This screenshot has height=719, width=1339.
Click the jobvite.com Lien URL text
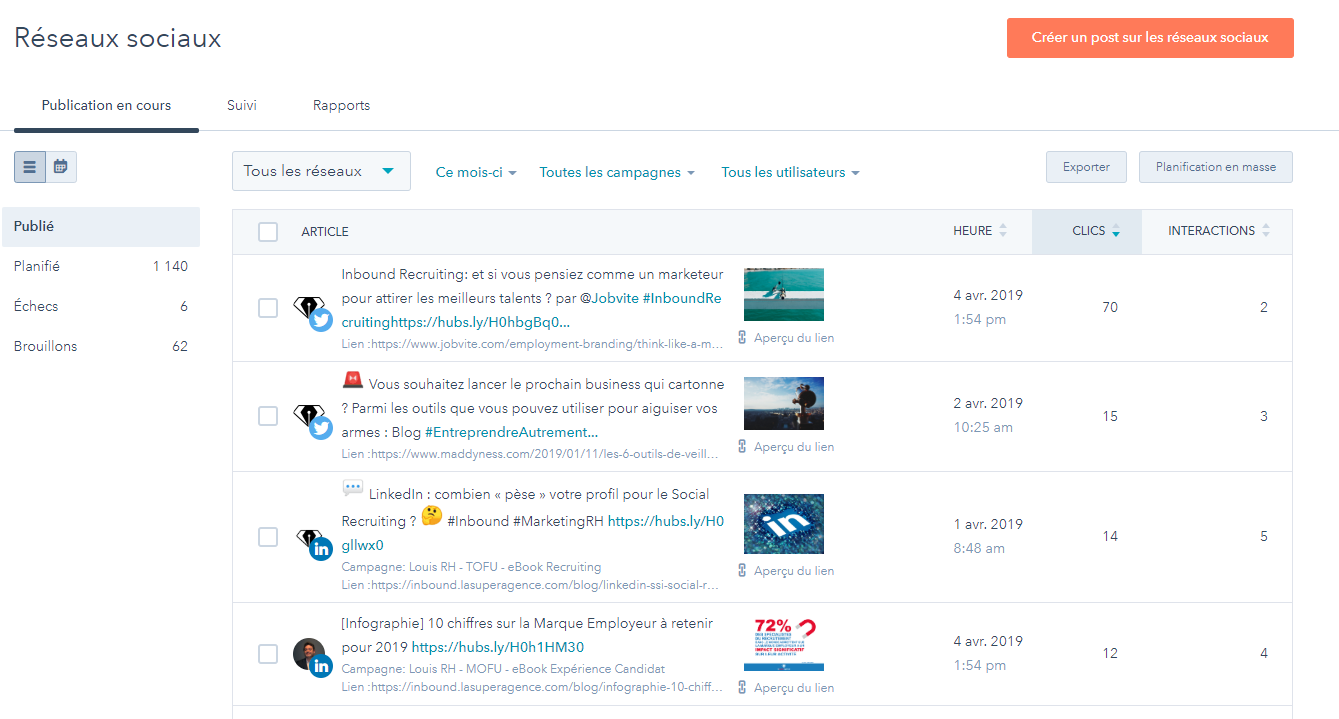(x=532, y=344)
